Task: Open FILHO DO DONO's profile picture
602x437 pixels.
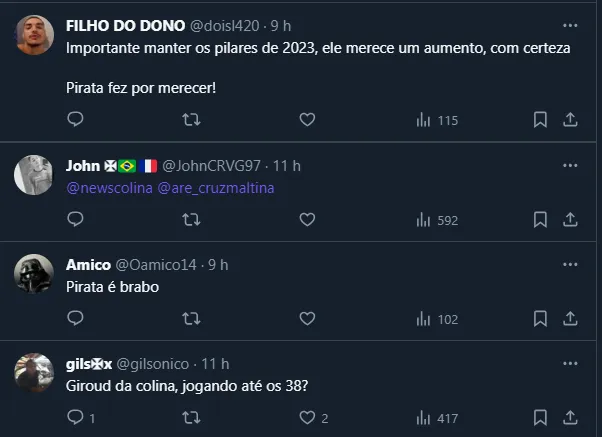Action: [34, 37]
